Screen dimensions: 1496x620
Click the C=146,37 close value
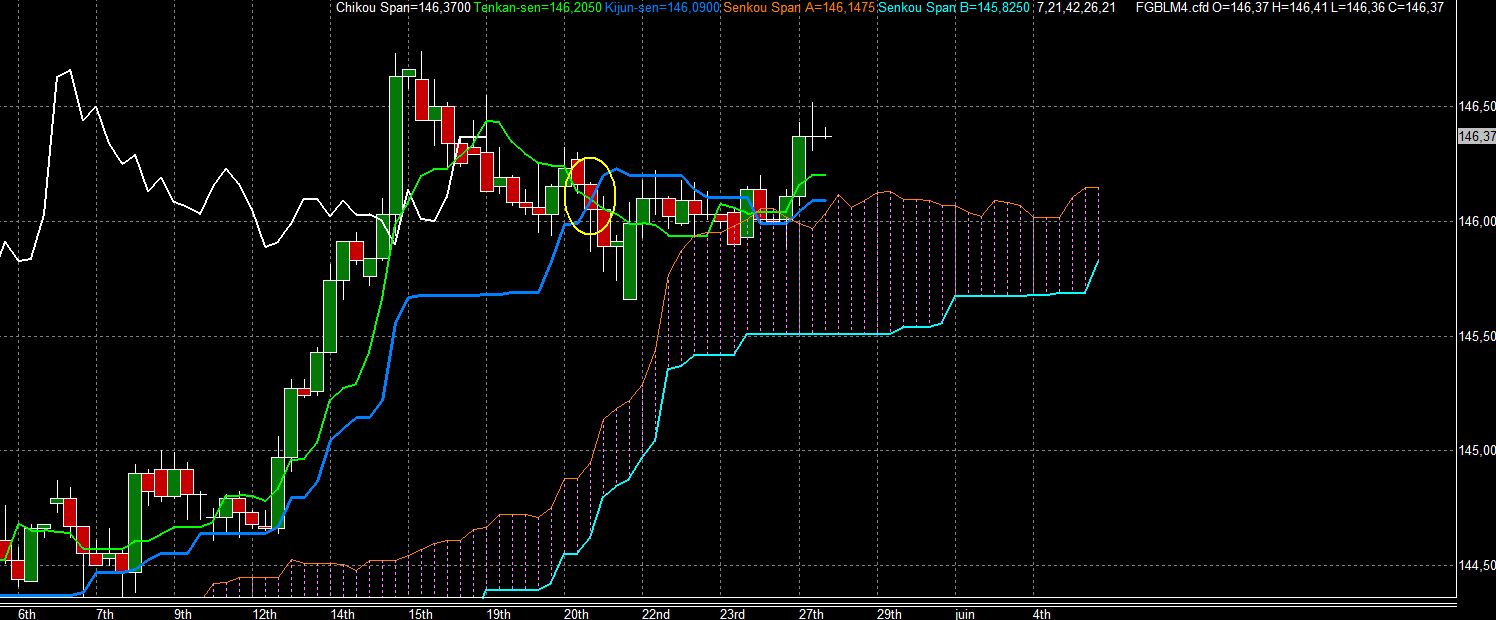pyautogui.click(x=1414, y=8)
